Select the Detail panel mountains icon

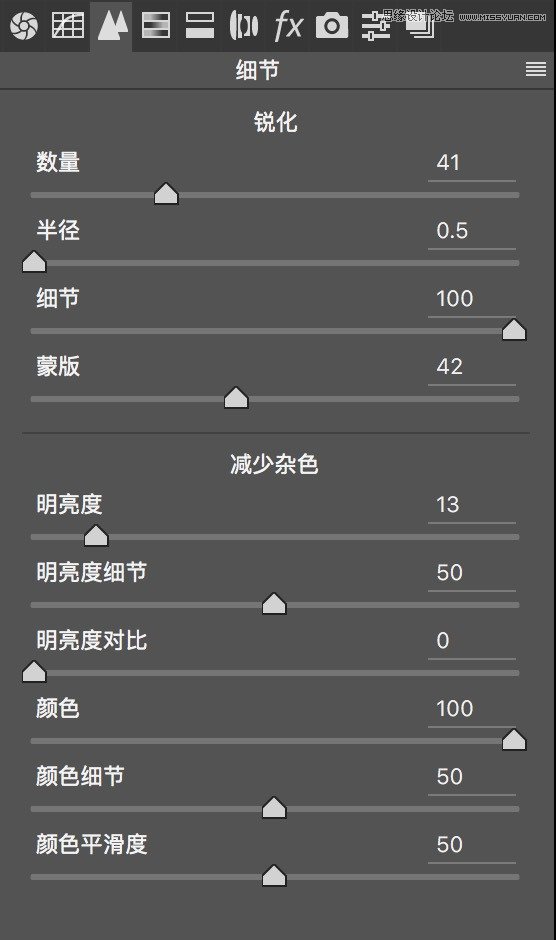pyautogui.click(x=112, y=25)
